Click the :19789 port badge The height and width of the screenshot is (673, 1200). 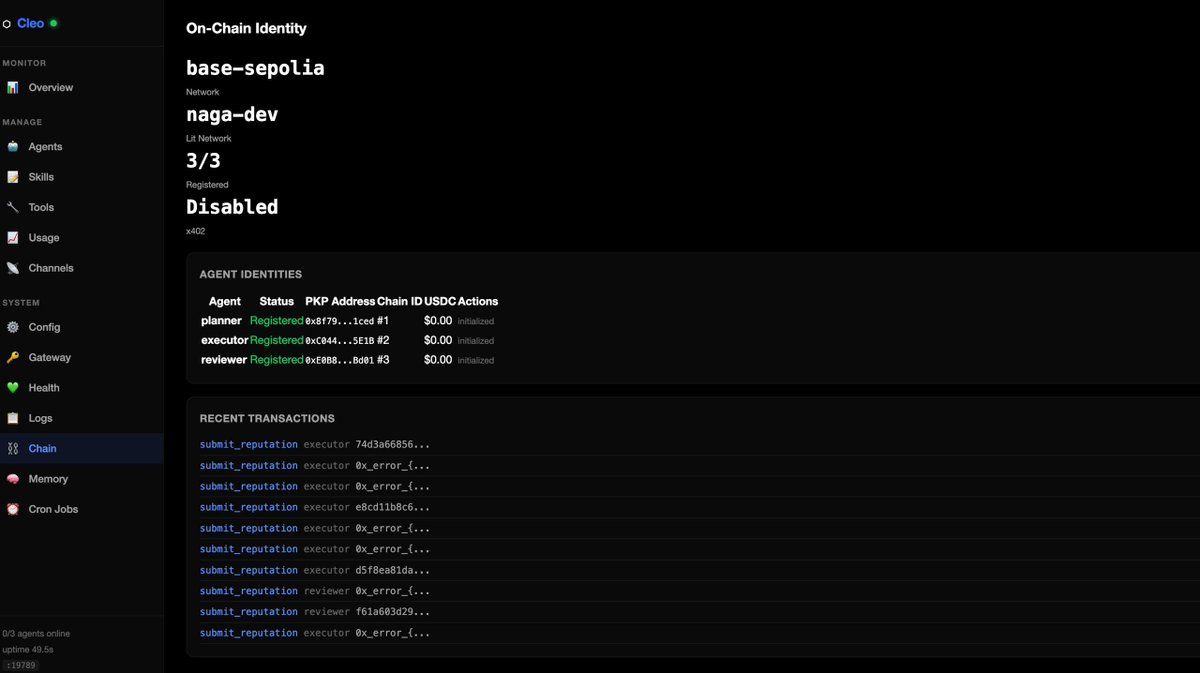point(20,664)
